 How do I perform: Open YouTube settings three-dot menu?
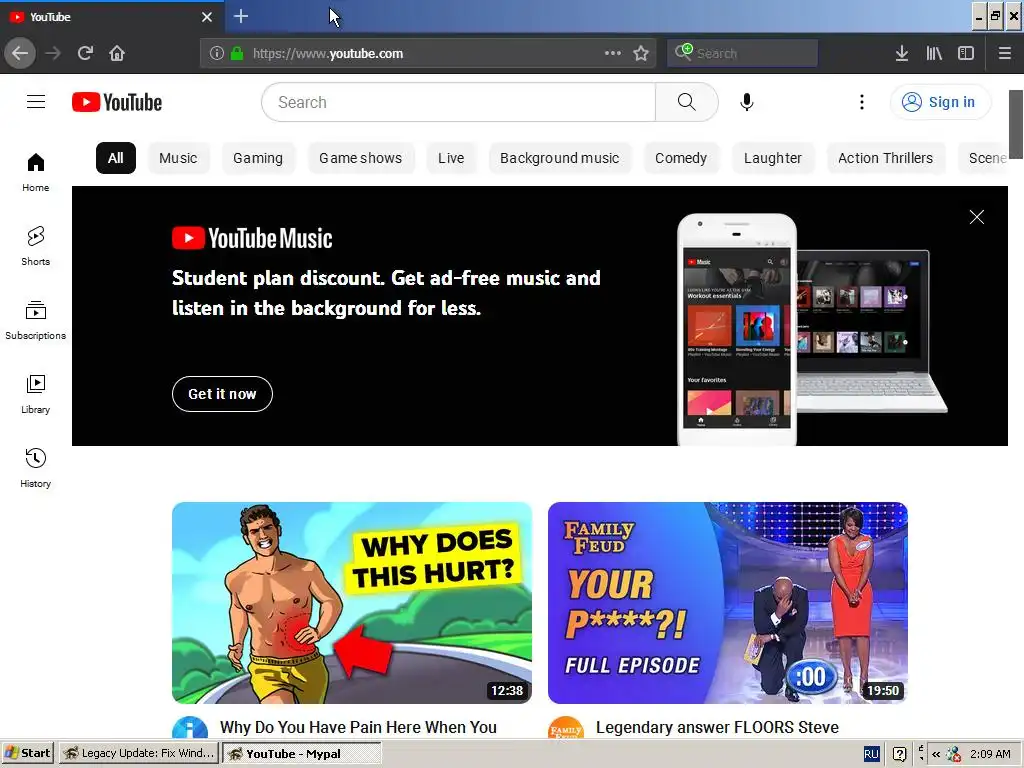(x=862, y=102)
